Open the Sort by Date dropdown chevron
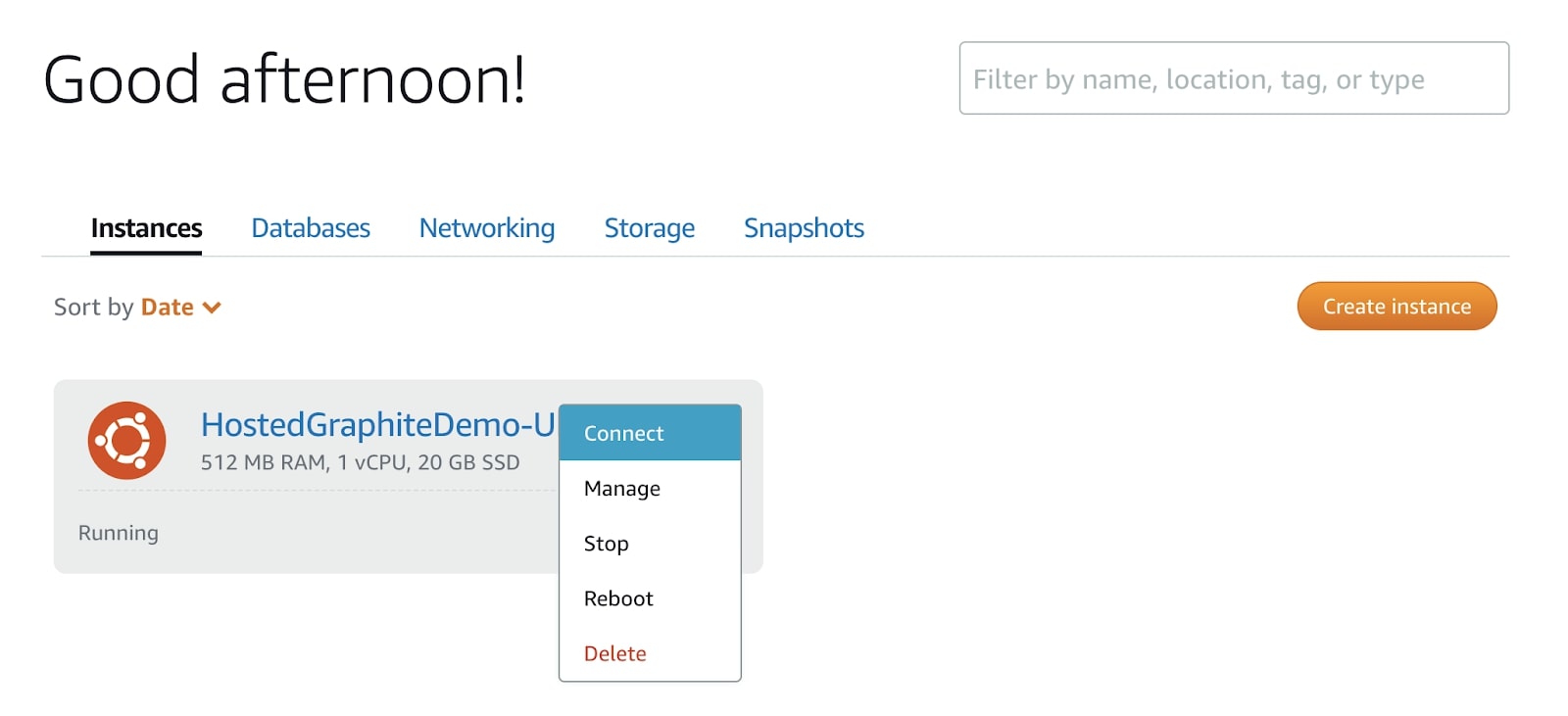 click(x=212, y=308)
